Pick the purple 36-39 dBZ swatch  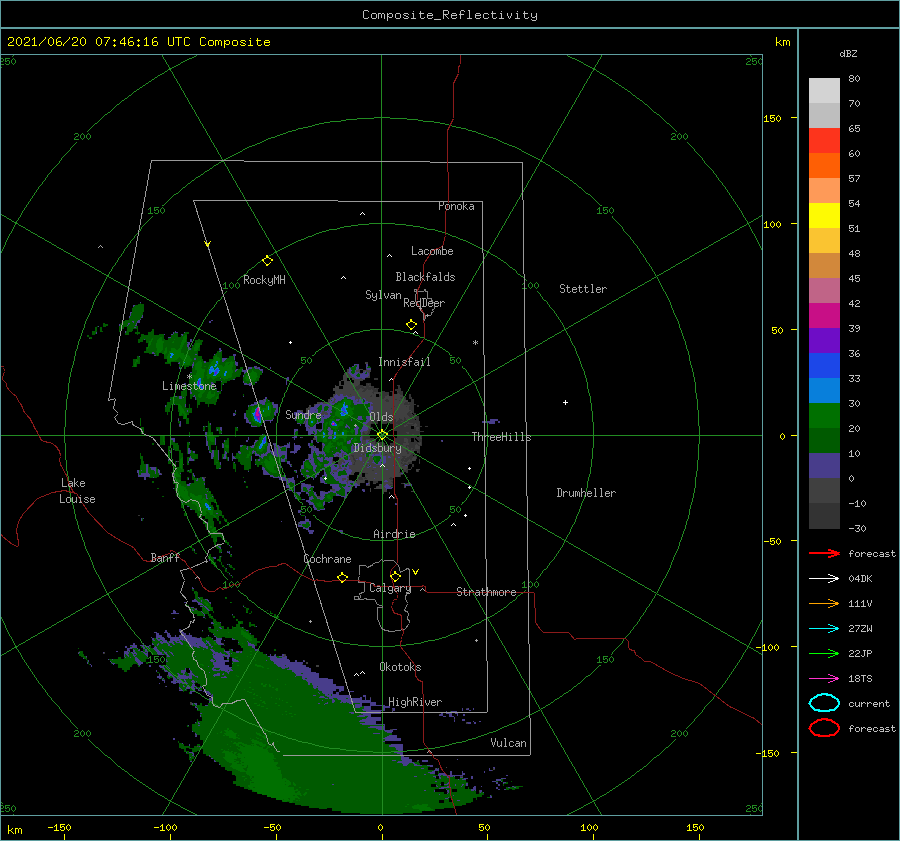(824, 340)
